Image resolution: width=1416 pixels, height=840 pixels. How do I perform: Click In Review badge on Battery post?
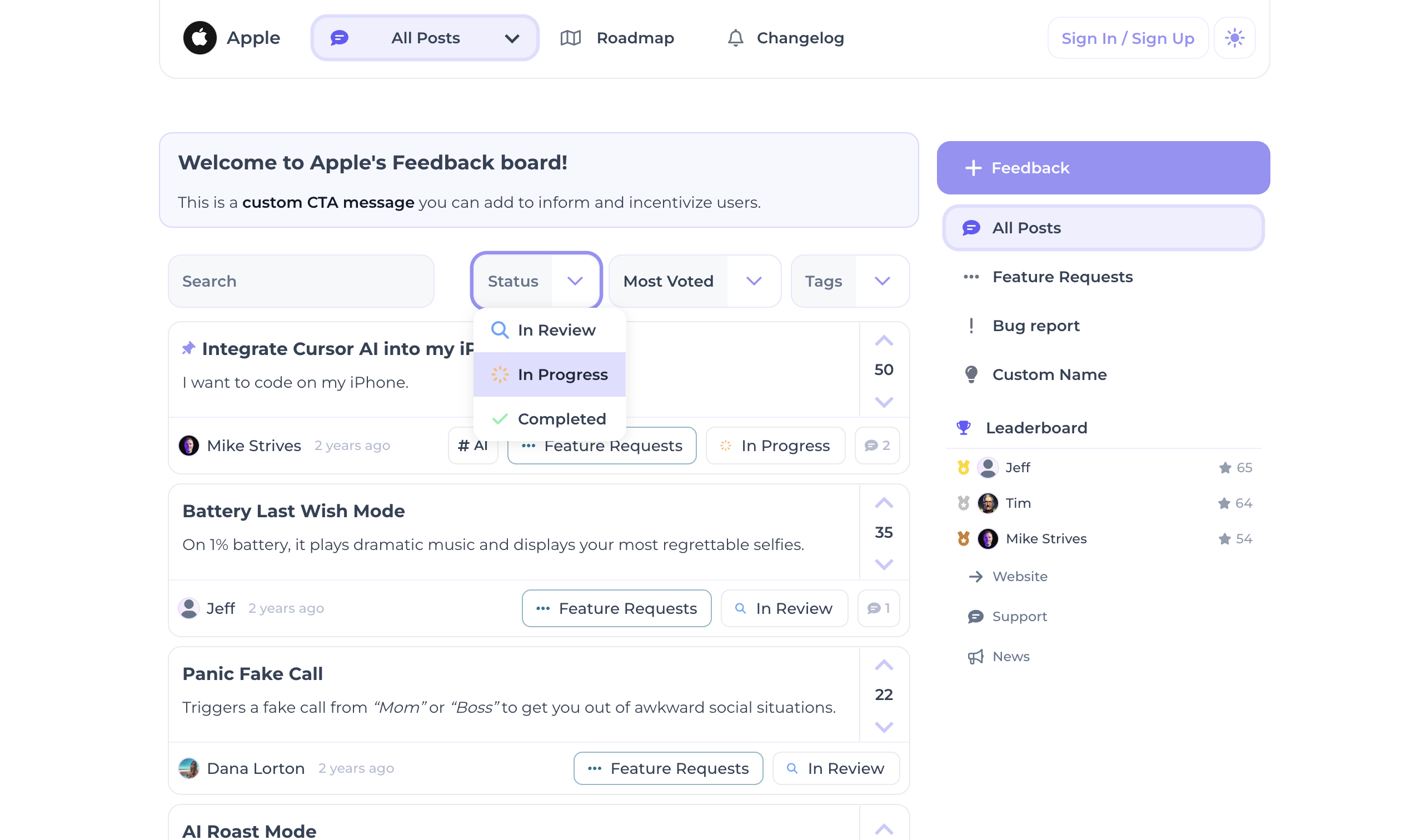tap(784, 608)
